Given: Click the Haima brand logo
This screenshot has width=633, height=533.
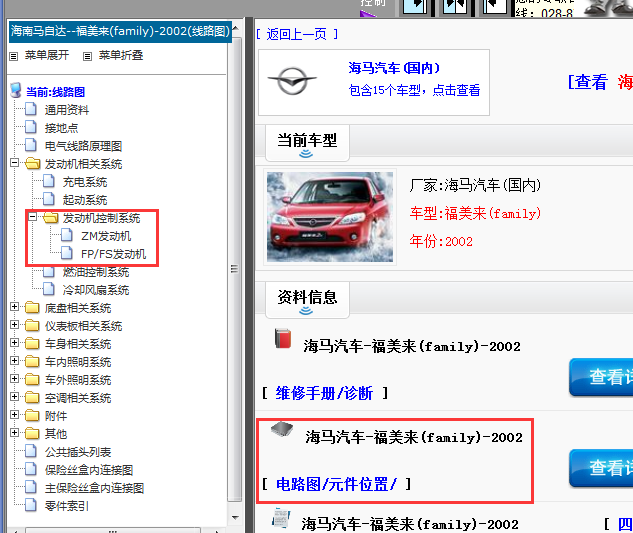Looking at the screenshot, I should [x=292, y=81].
